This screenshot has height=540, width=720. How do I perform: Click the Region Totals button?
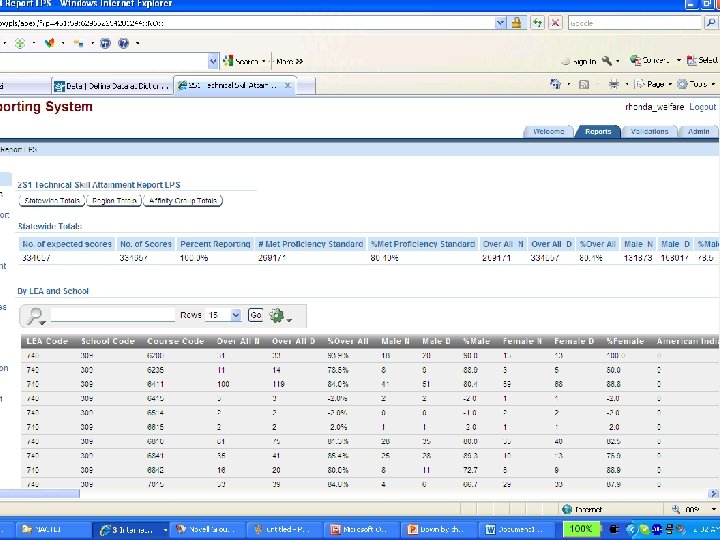(x=114, y=201)
